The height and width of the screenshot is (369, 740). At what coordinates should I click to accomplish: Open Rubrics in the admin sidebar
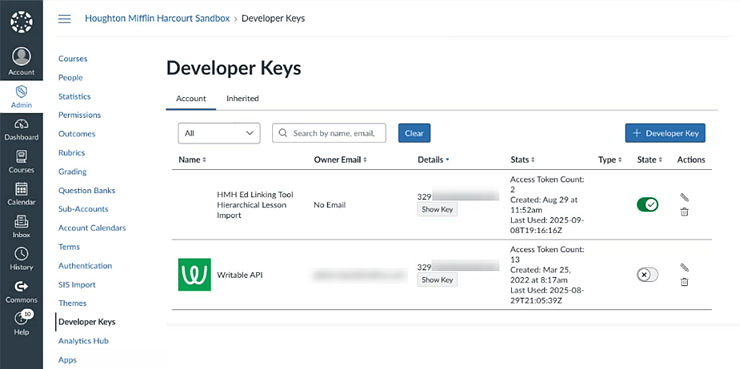(71, 153)
